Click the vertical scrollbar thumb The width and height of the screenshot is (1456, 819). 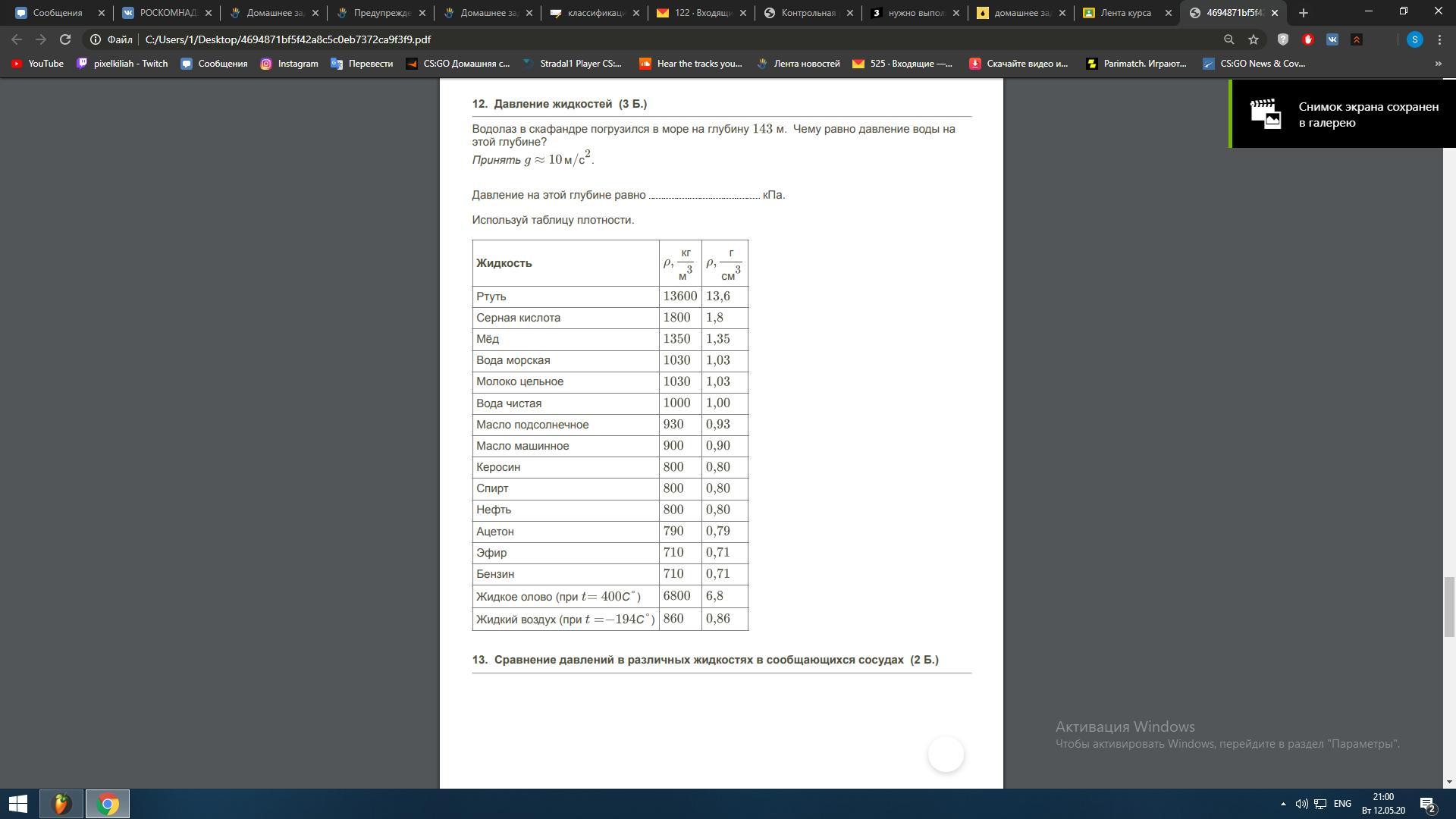point(1449,607)
